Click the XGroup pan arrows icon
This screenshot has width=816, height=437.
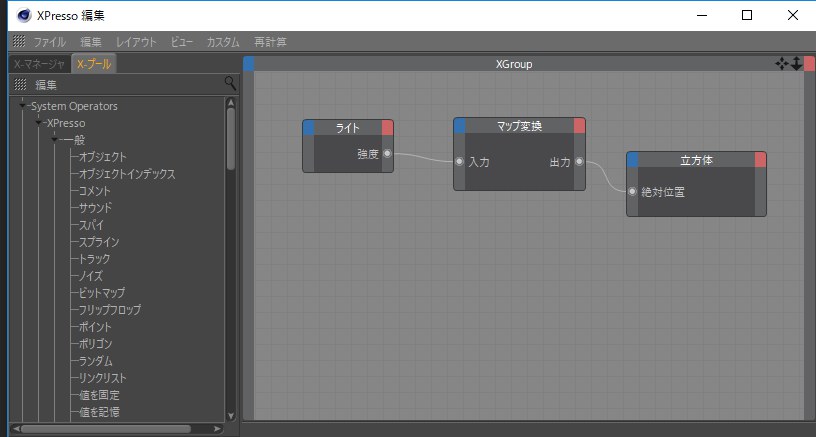pos(782,64)
